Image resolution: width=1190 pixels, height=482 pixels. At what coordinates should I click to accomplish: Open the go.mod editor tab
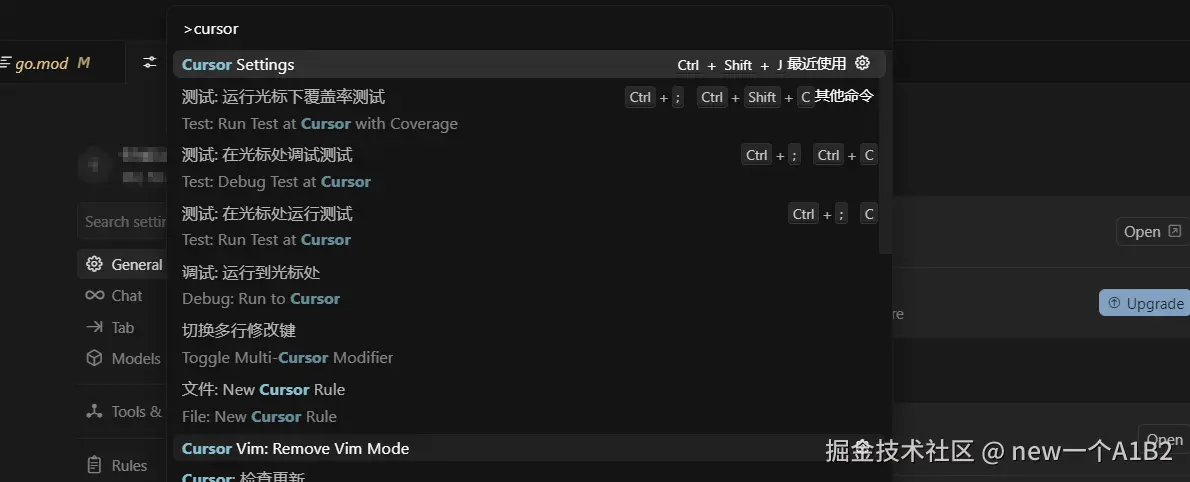click(x=45, y=63)
